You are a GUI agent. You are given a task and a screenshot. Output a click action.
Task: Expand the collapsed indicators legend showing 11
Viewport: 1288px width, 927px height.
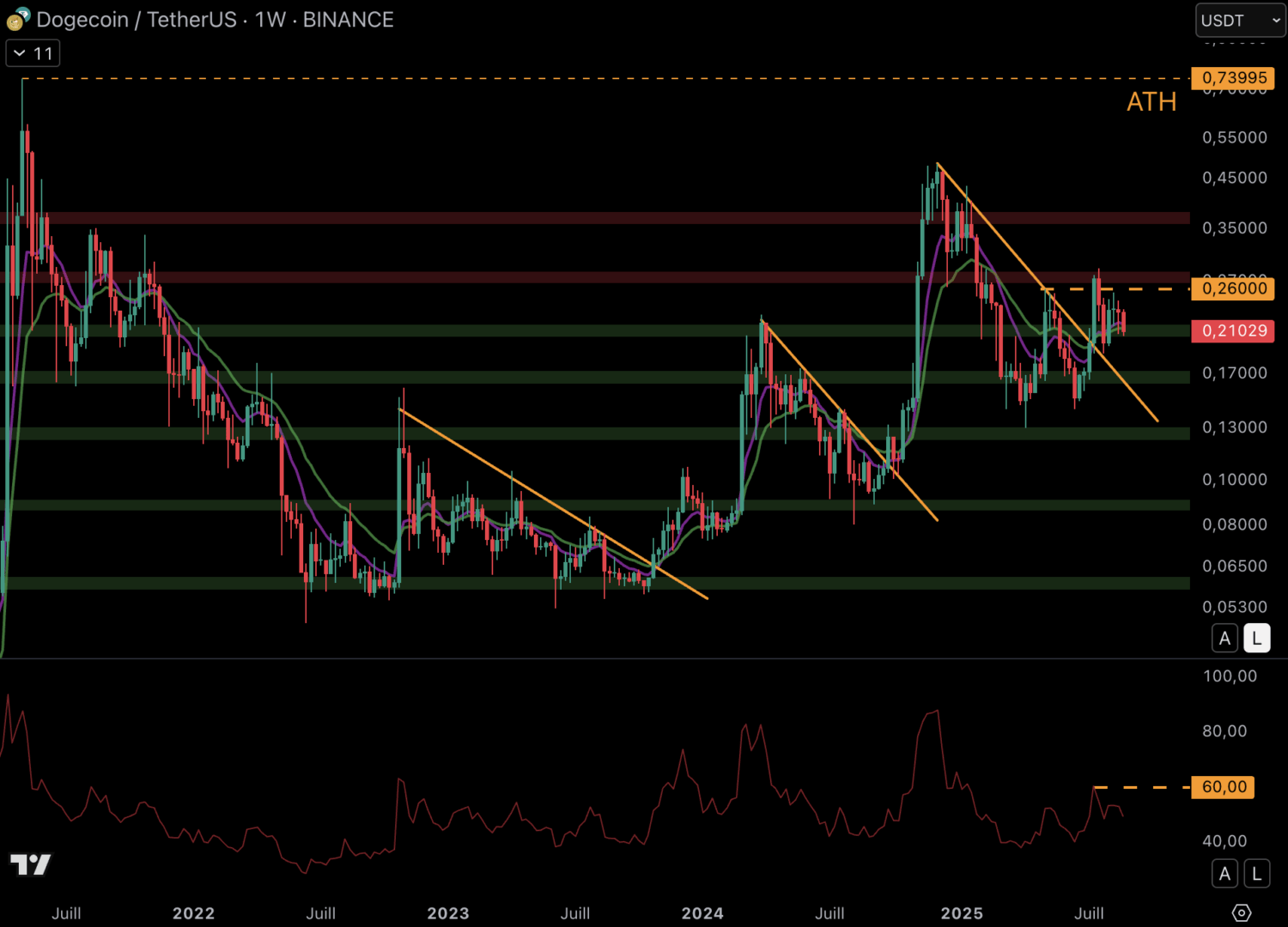(33, 54)
